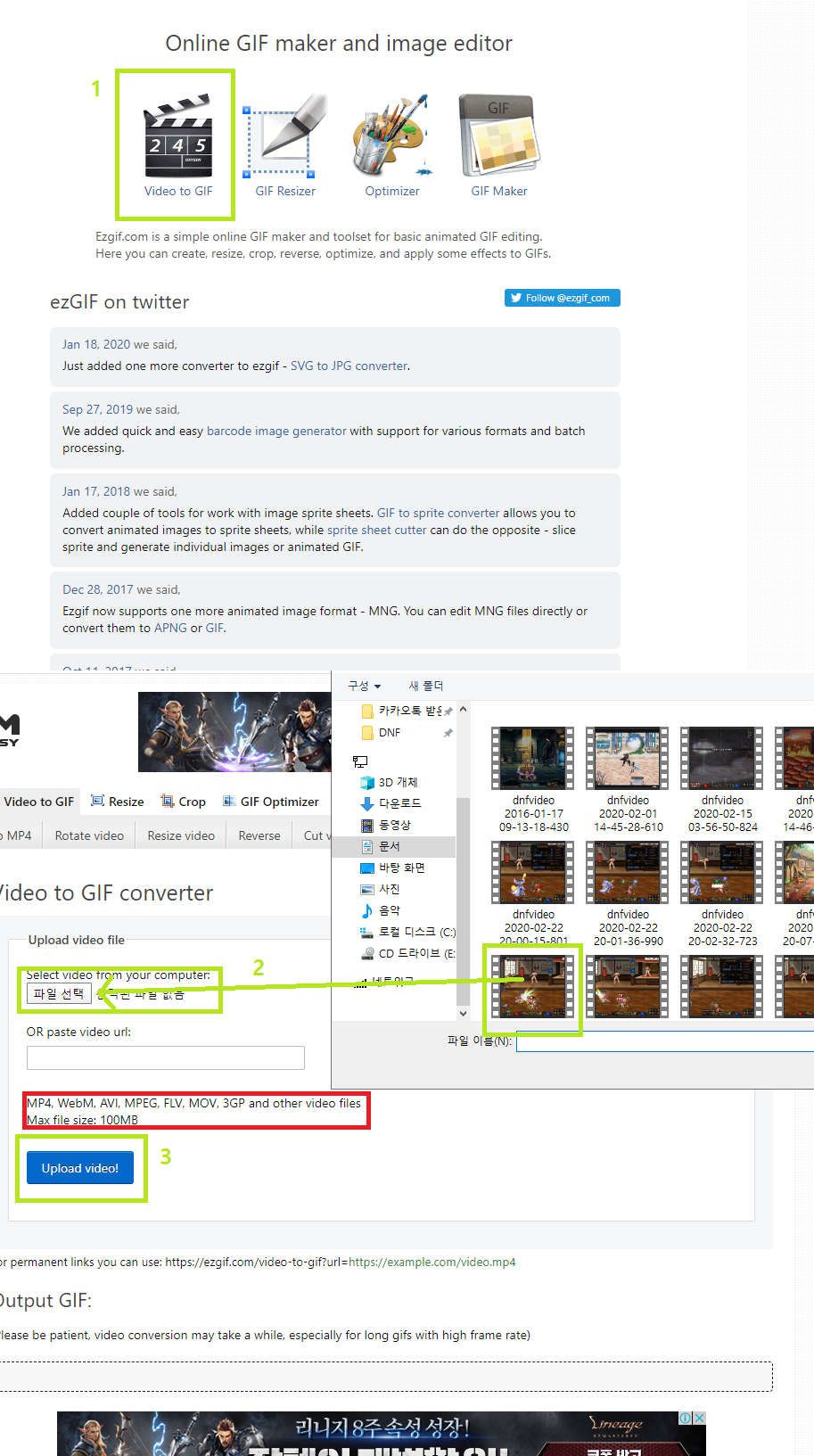Open the Rotate video sub-tab
This screenshot has width=814, height=1456.
click(89, 835)
